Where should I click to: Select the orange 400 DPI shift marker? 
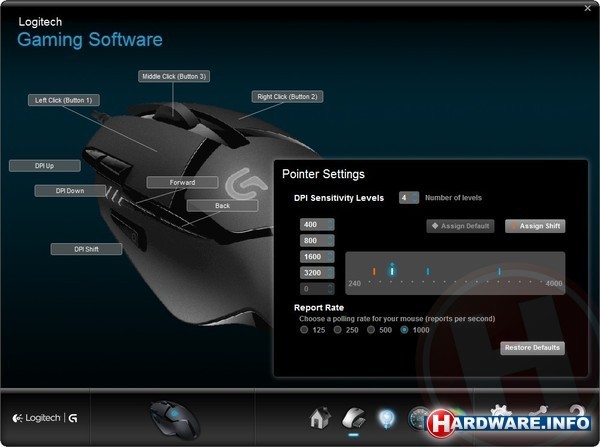point(374,271)
